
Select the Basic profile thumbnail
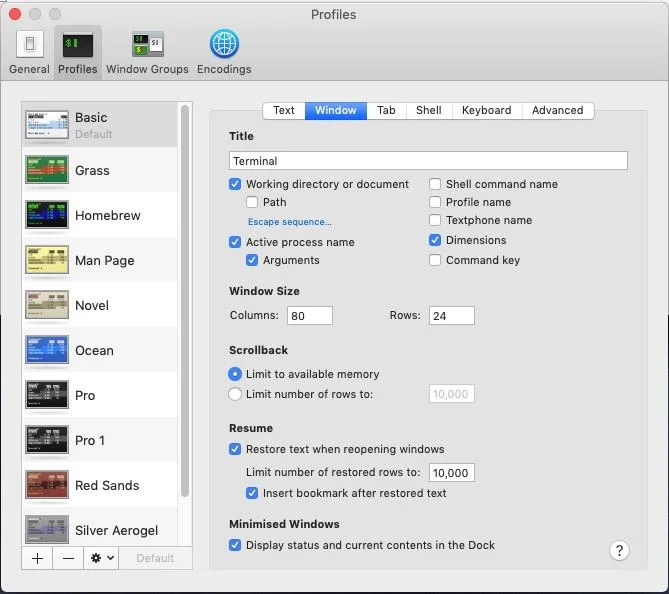(x=47, y=125)
